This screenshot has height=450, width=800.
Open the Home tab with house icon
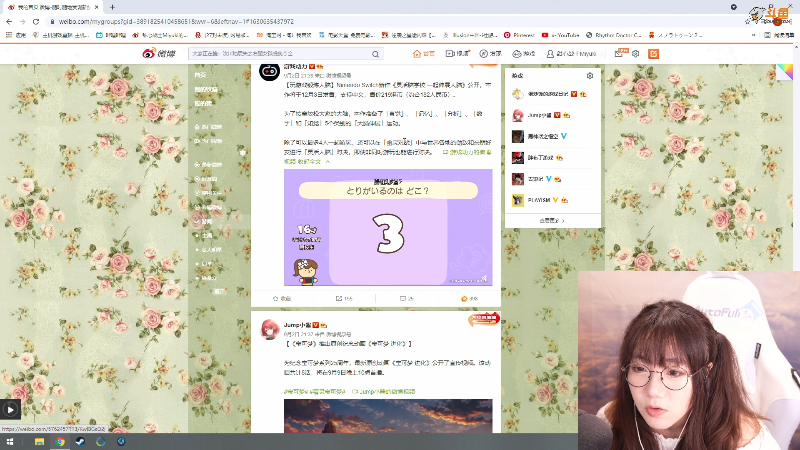tap(423, 54)
